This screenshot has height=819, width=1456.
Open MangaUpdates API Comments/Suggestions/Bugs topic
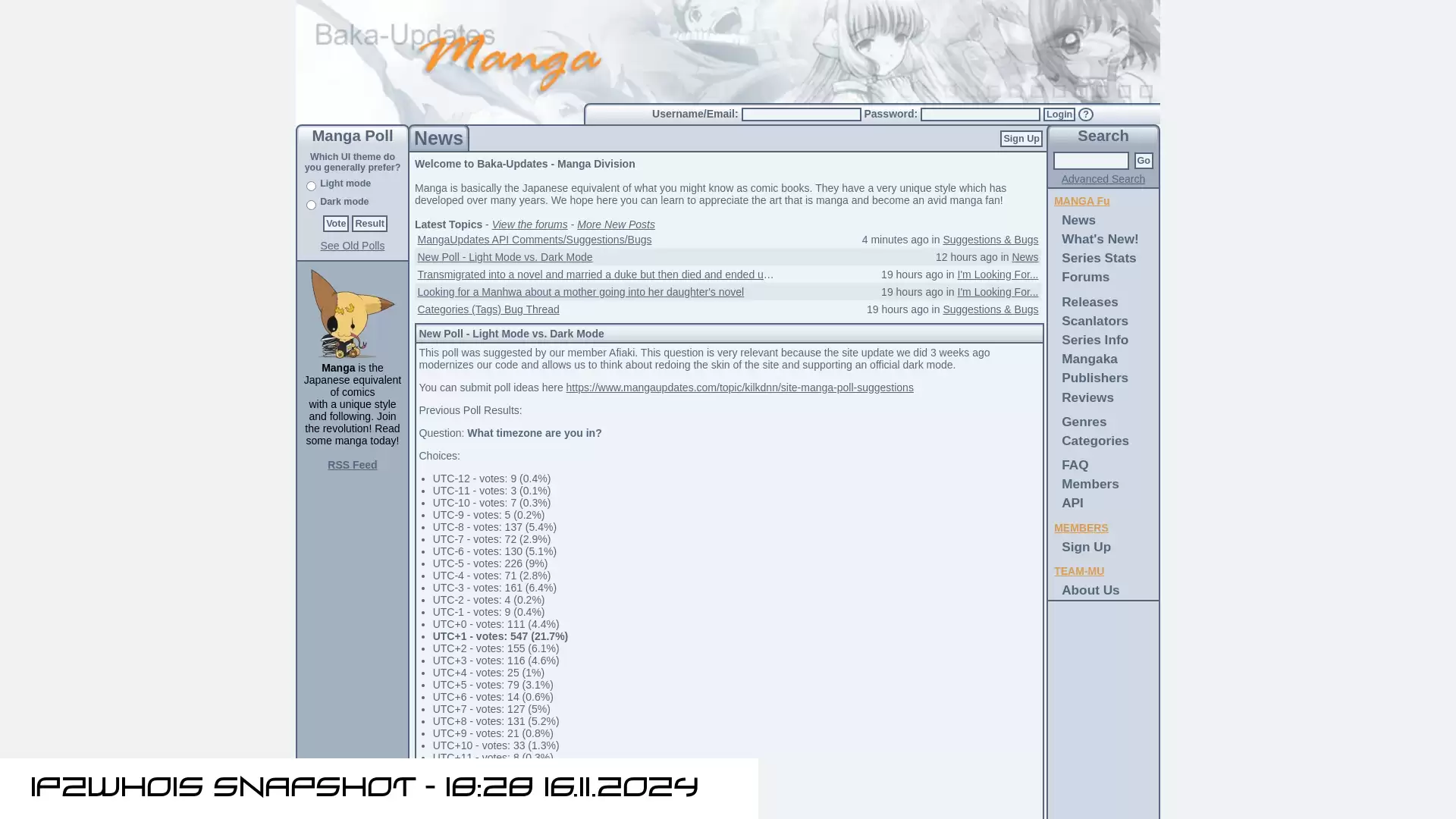click(x=534, y=240)
